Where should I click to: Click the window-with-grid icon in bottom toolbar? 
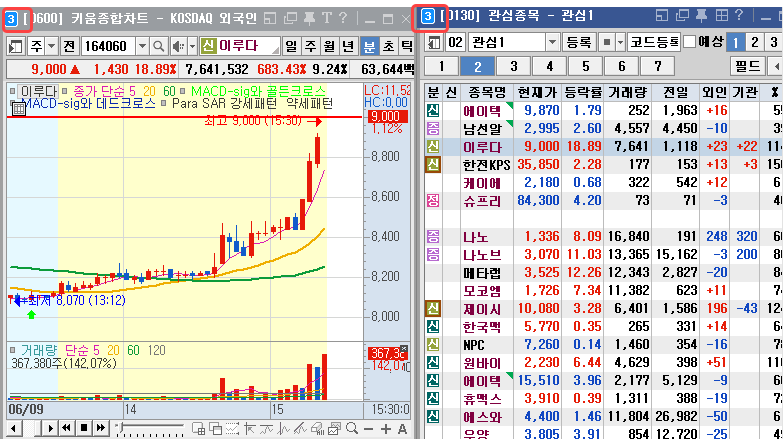(198, 428)
